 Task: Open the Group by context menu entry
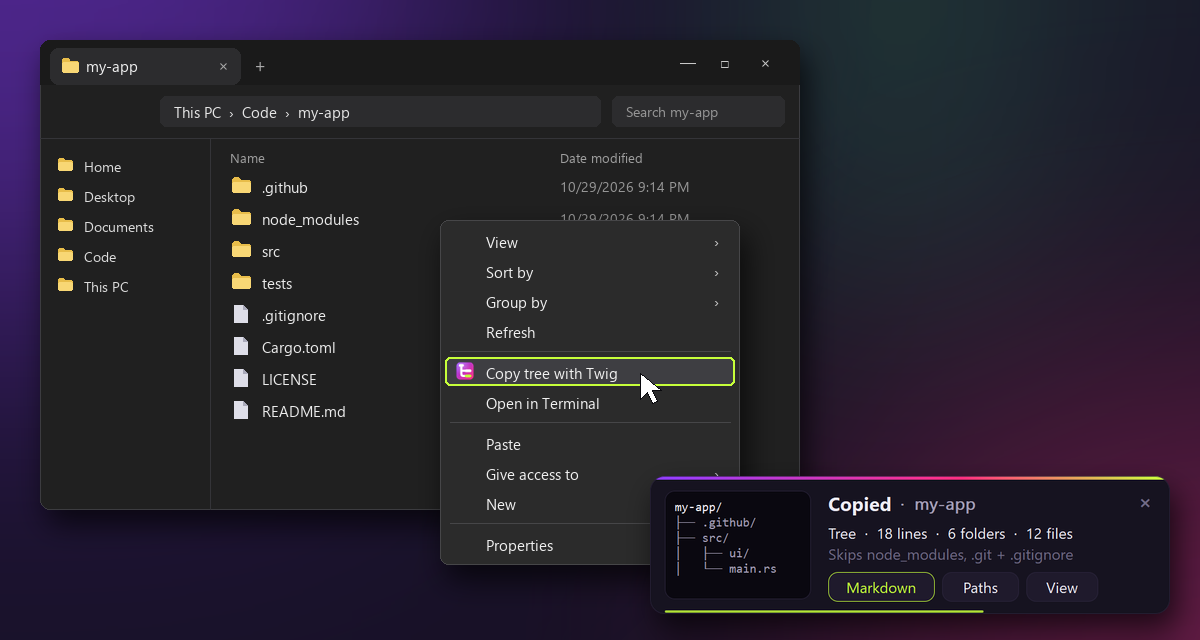coord(590,303)
